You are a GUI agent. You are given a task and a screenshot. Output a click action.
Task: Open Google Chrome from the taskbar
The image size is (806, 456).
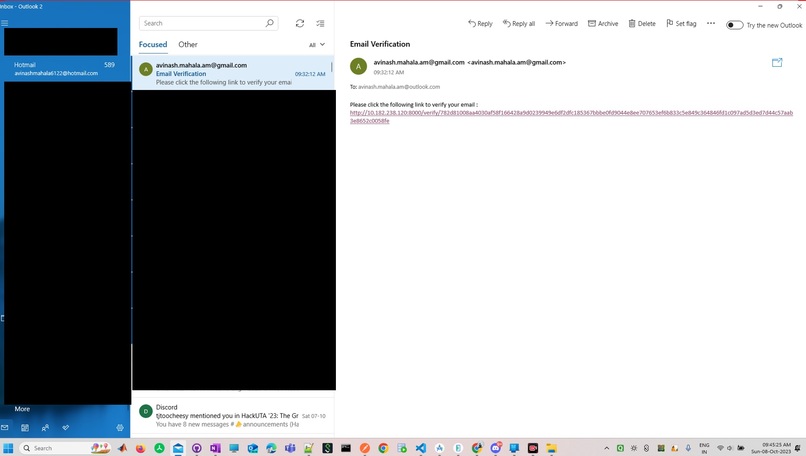pyautogui.click(x=383, y=448)
